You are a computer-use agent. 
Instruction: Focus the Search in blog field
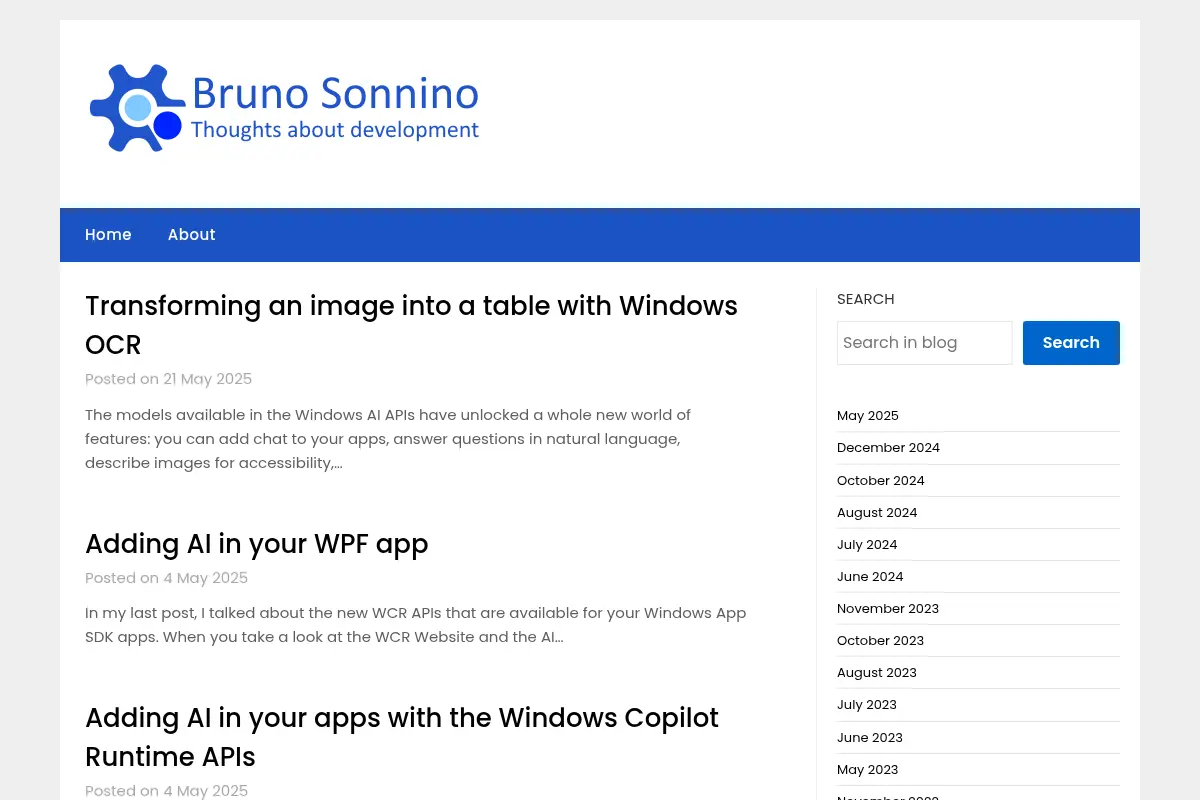924,343
